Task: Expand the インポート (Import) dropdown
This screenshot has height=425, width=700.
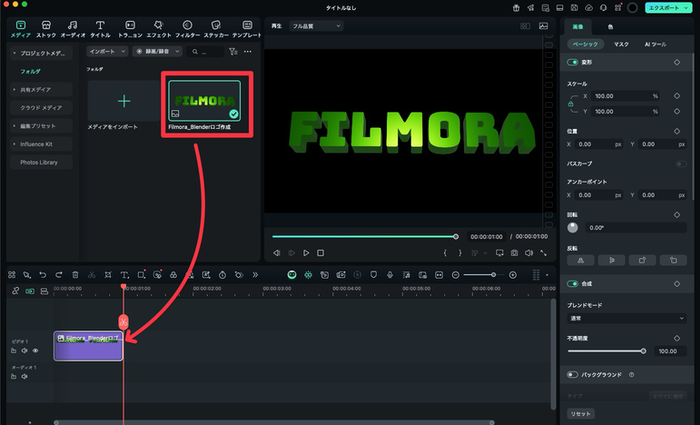Action: pyautogui.click(x=105, y=51)
